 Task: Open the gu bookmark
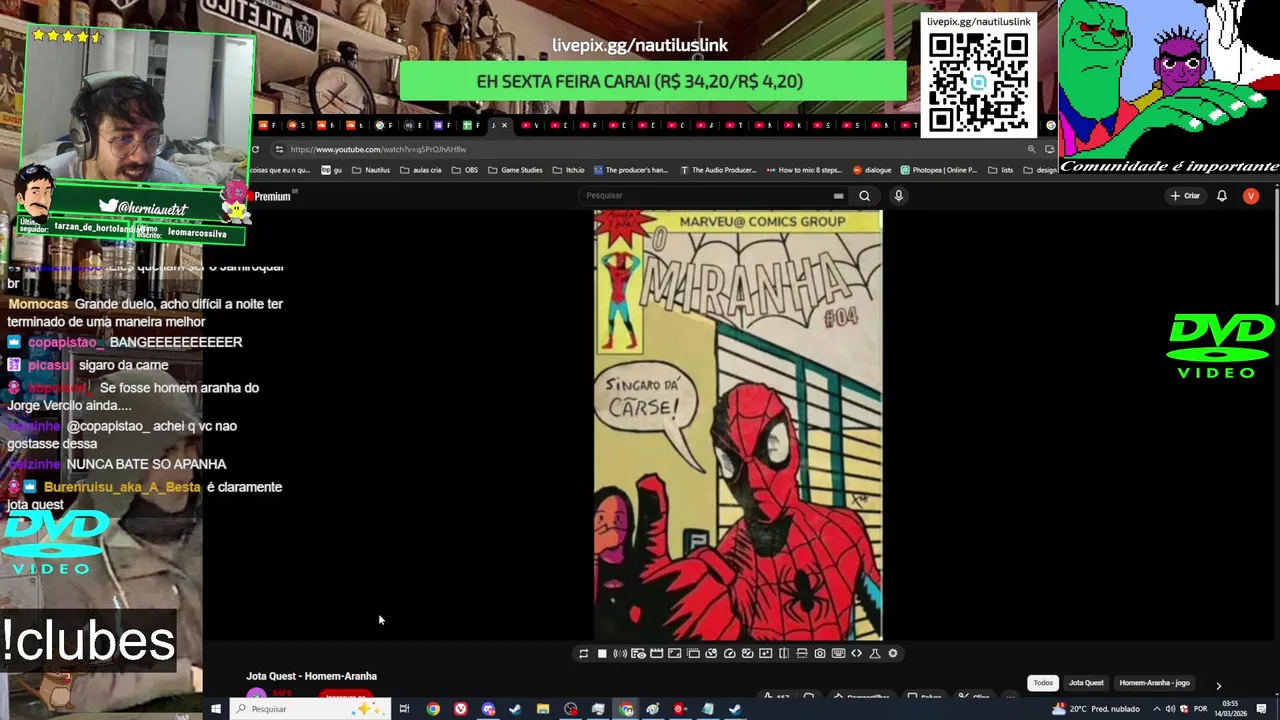pos(331,170)
